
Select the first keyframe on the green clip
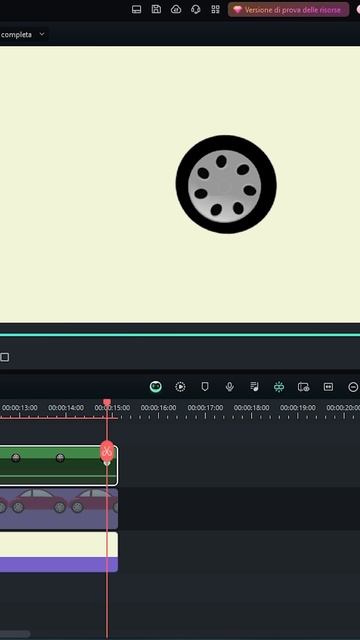click(16, 458)
